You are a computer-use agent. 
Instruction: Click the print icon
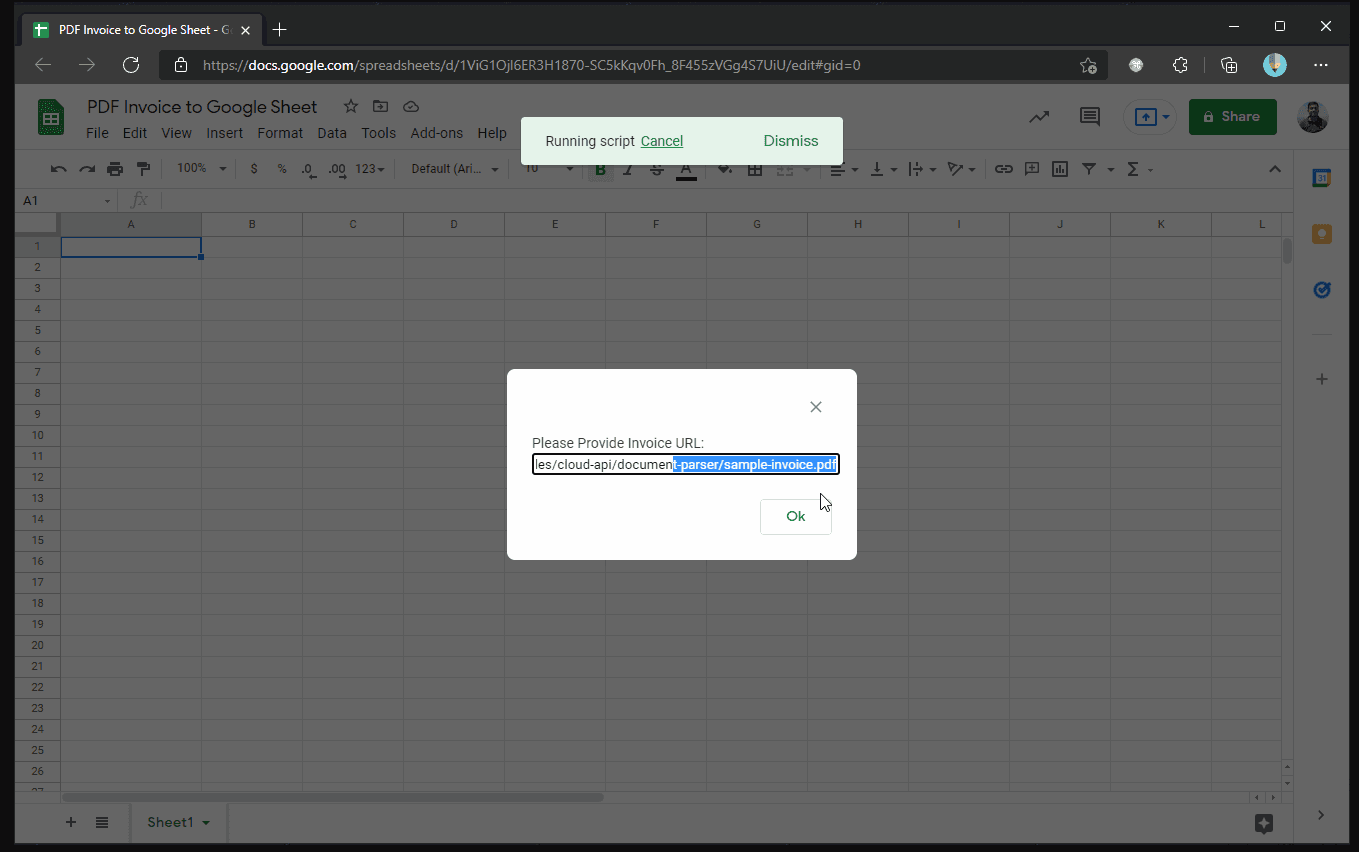115,169
